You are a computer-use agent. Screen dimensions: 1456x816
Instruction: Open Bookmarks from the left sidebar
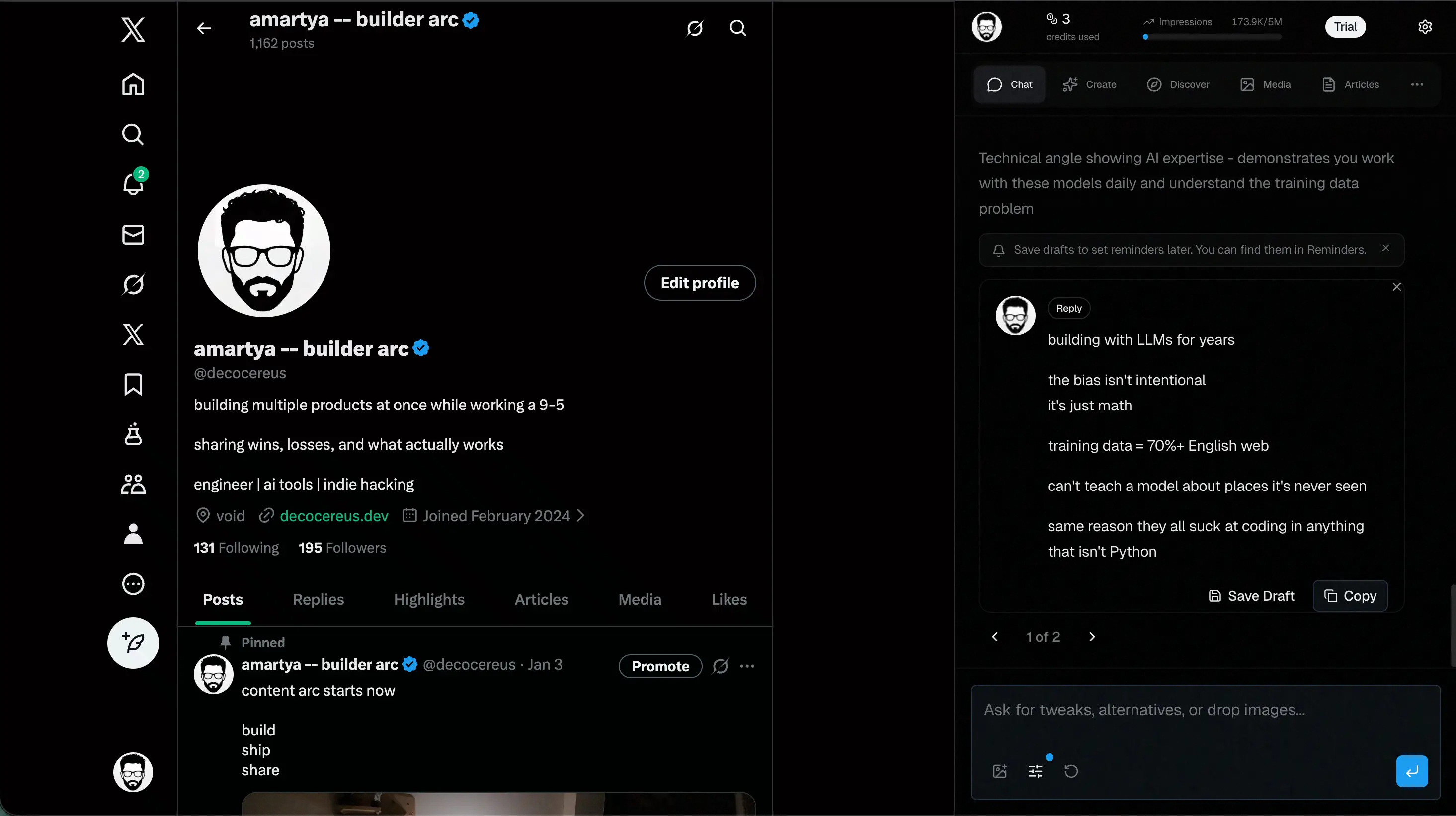tap(133, 385)
